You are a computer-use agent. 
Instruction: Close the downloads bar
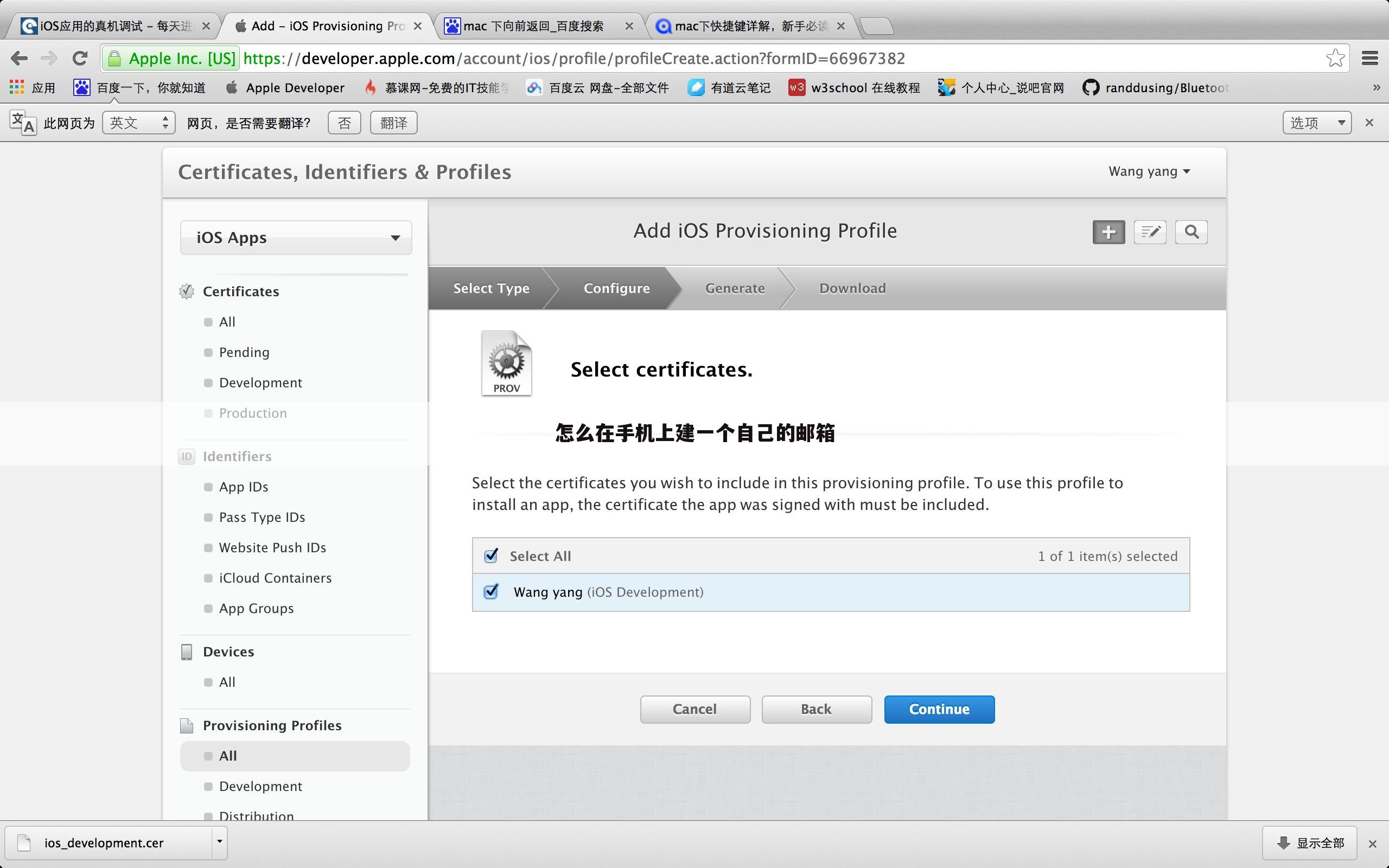pyautogui.click(x=1372, y=844)
